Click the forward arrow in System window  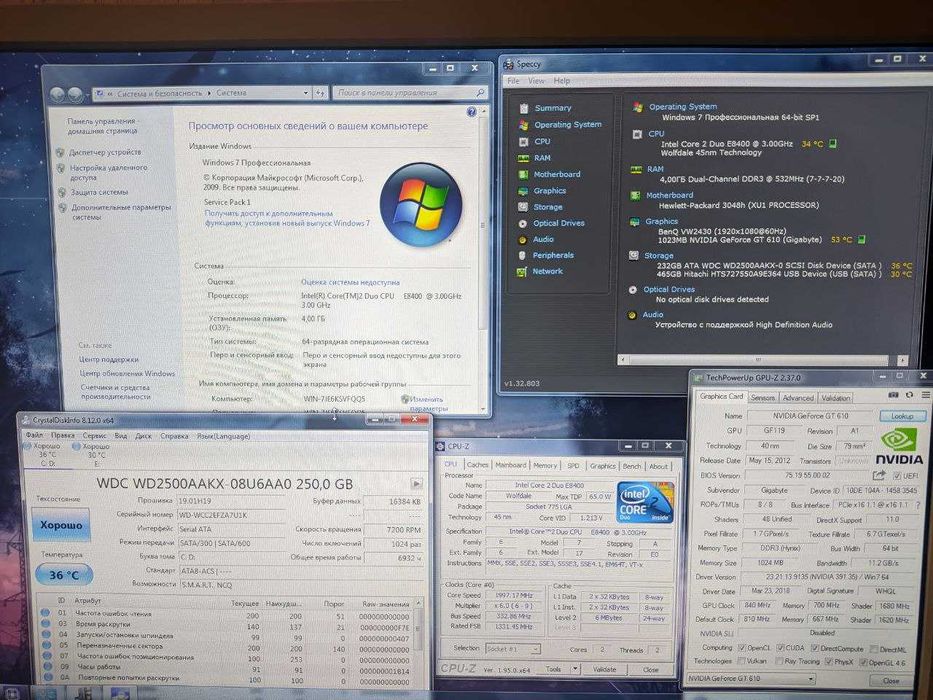[75, 93]
